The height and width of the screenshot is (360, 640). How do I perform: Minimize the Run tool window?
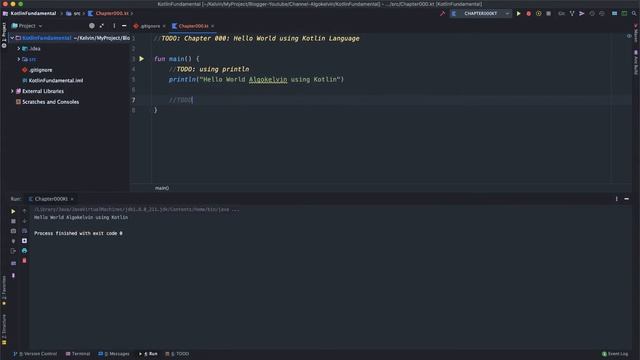coord(627,199)
